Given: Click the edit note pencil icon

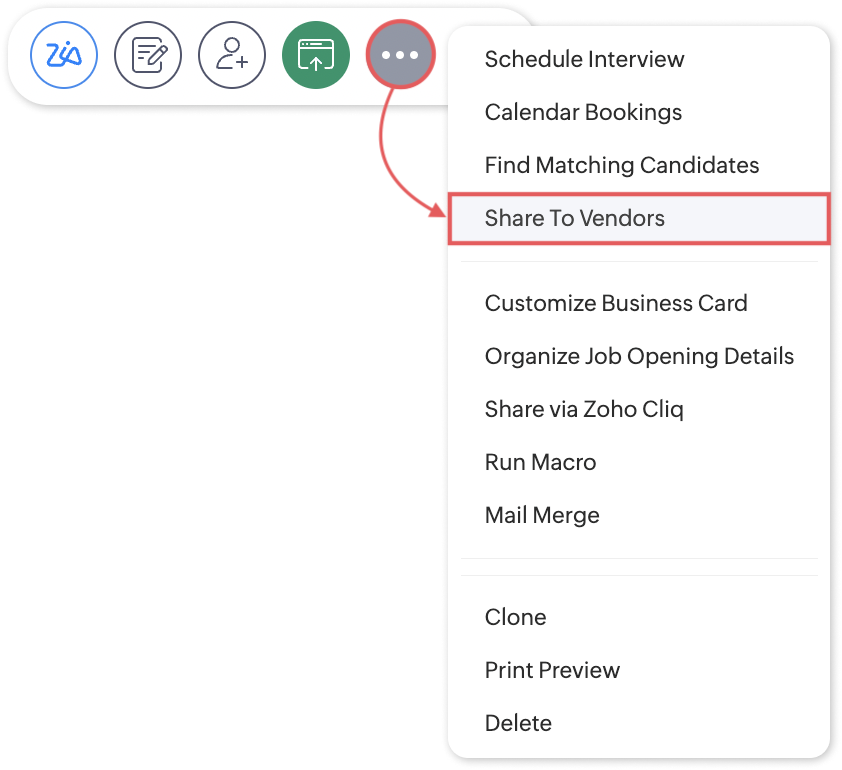Looking at the screenshot, I should [148, 55].
